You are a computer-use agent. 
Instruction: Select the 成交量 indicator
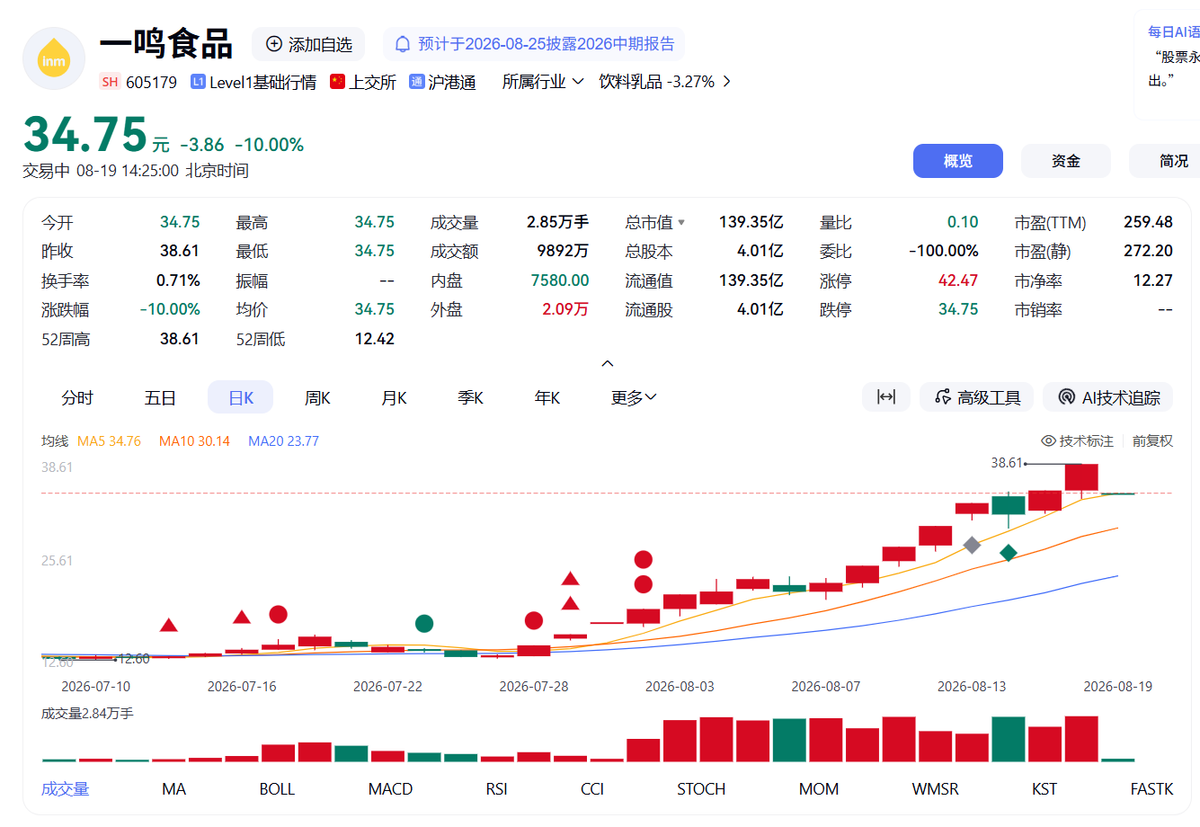click(x=65, y=789)
